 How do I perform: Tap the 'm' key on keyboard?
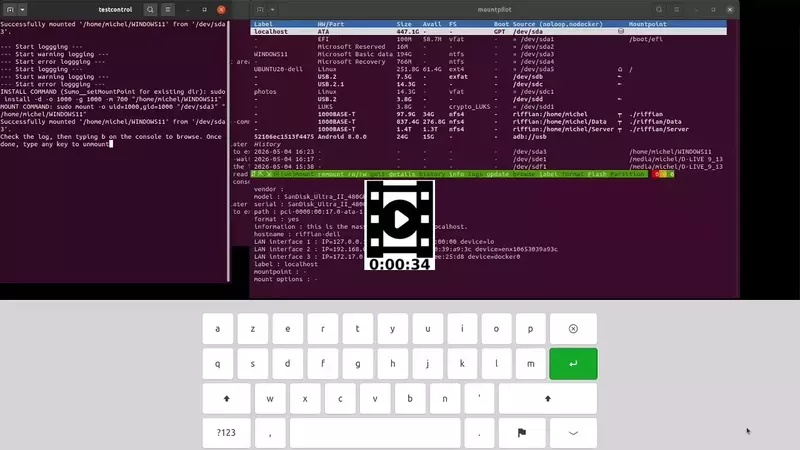point(531,364)
